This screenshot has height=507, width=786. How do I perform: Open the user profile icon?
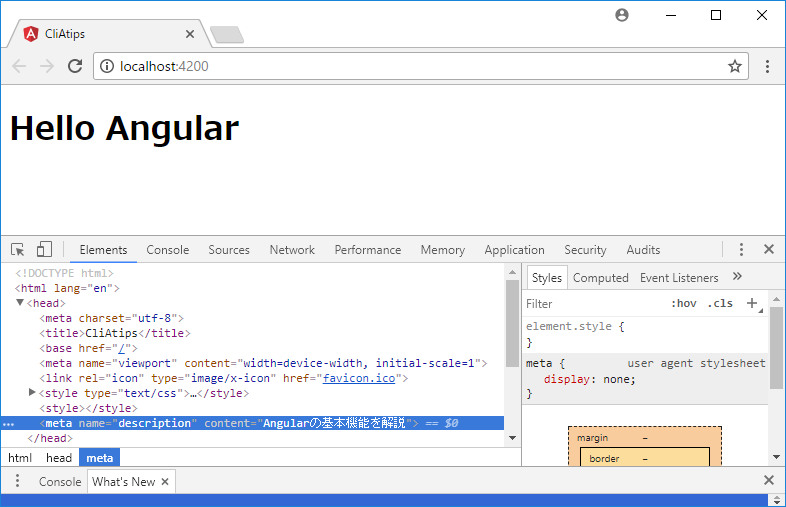click(x=622, y=15)
